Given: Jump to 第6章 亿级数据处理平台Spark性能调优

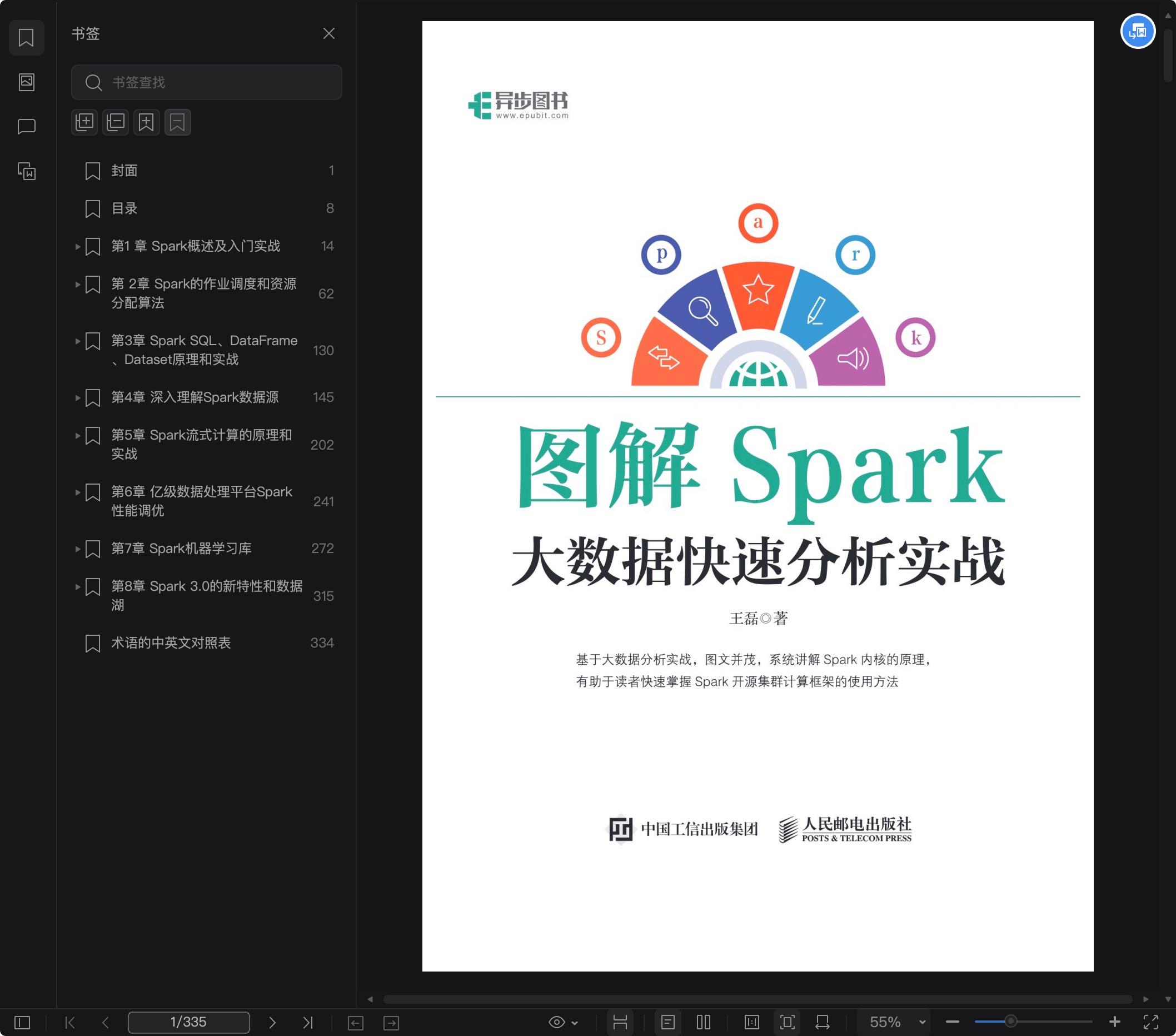Looking at the screenshot, I should 202,501.
